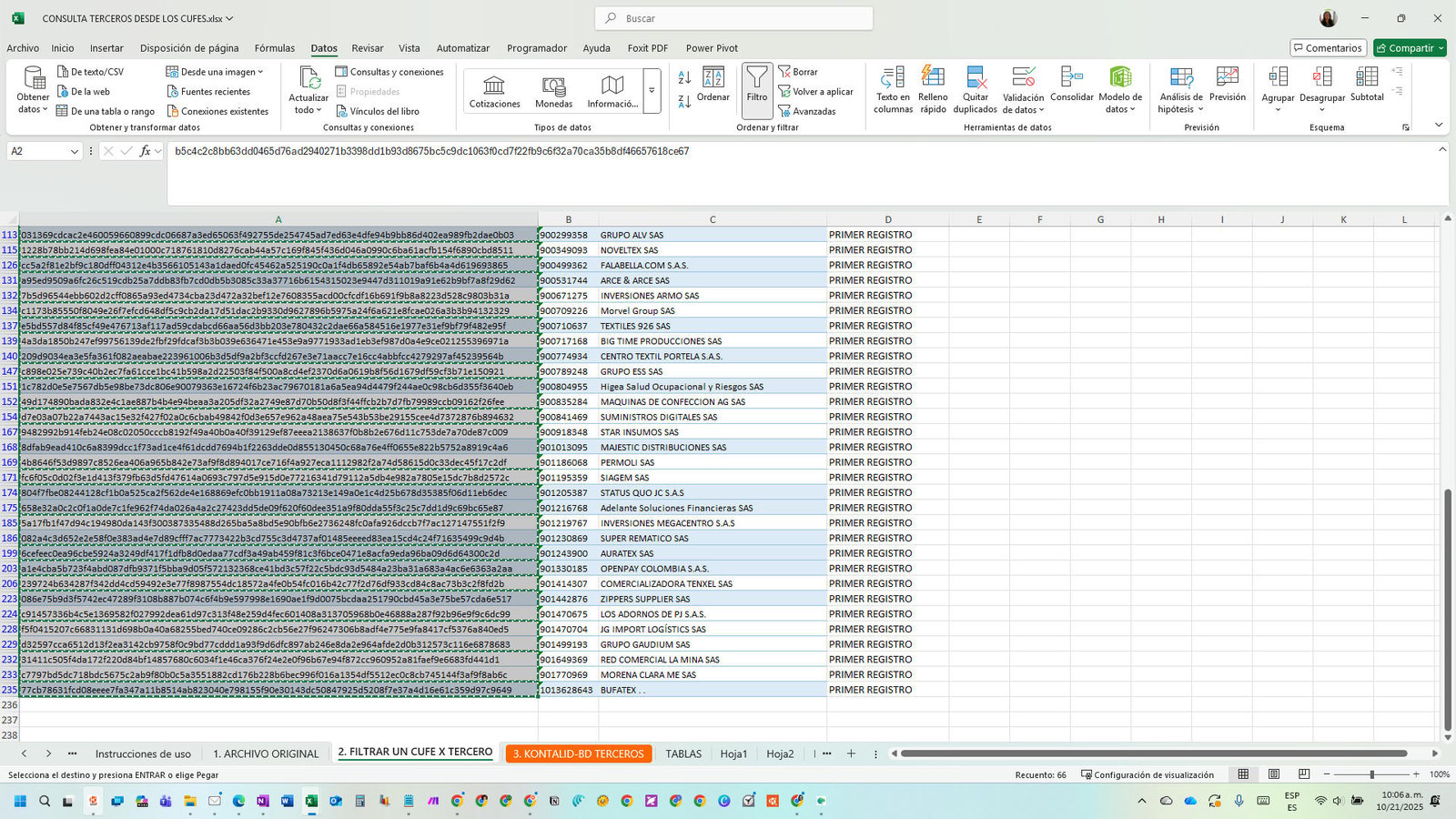1456x819 pixels.
Task: Select the Quitar duplicados tool
Action: point(975,90)
